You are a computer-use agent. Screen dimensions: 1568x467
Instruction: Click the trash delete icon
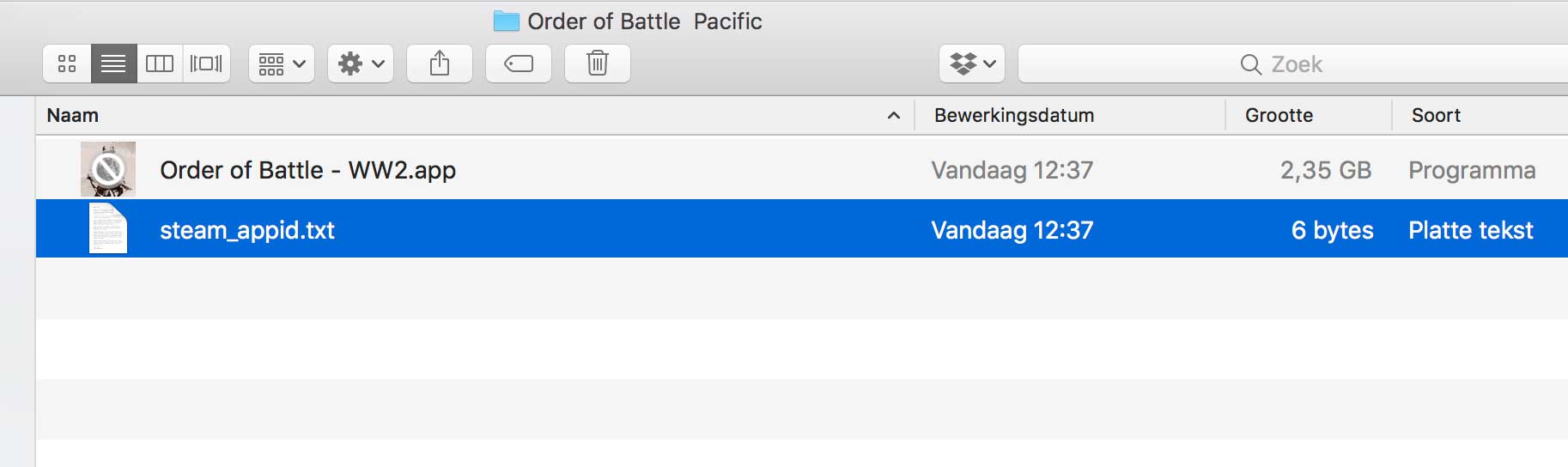[598, 64]
